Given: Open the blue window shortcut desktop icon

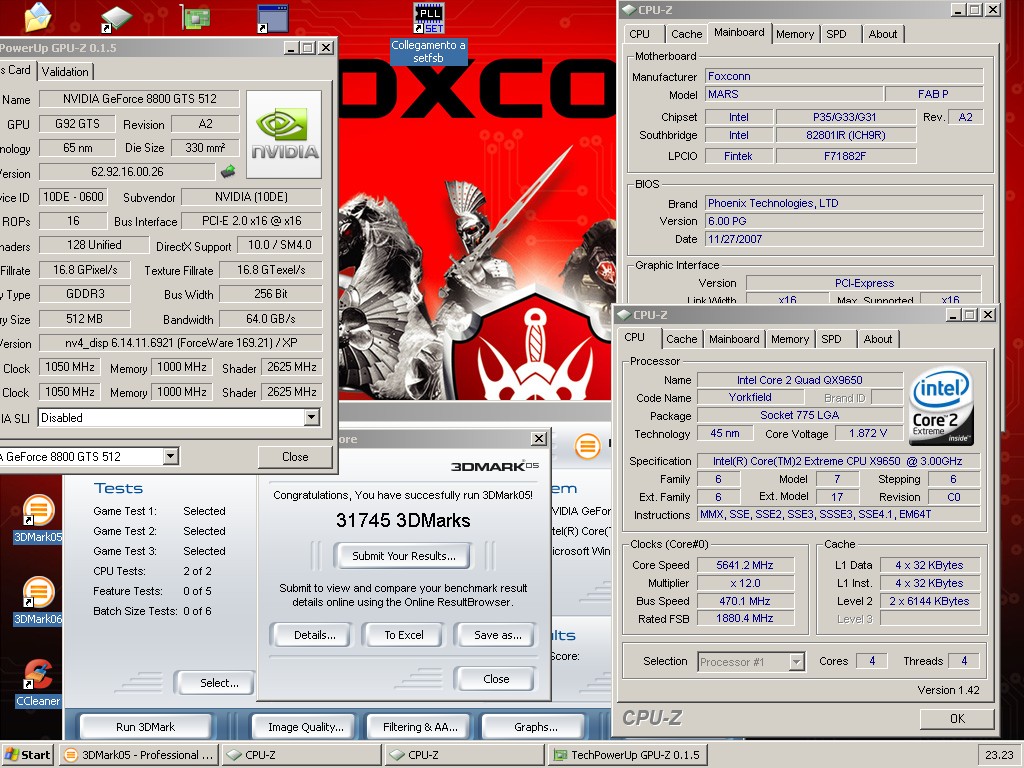Looking at the screenshot, I should click(x=272, y=18).
